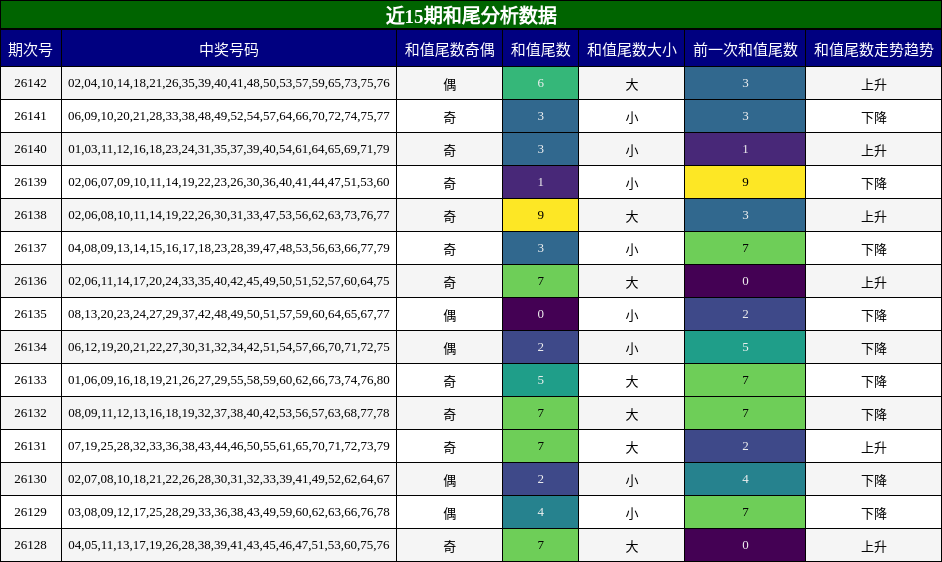Screen dimensions: 942x562
Task: Select period number 26140
Action: pos(31,149)
